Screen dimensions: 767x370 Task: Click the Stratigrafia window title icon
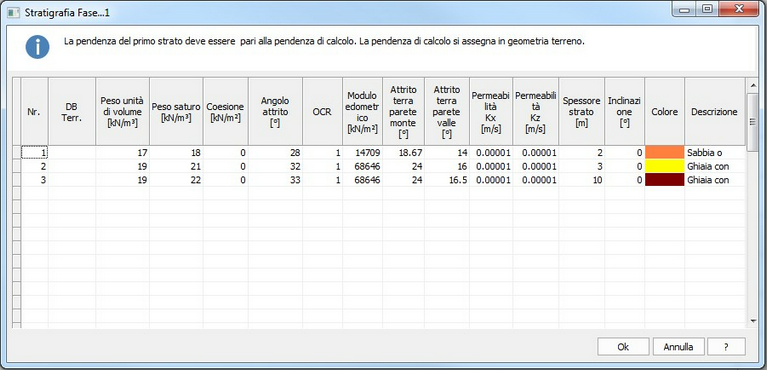click(13, 12)
